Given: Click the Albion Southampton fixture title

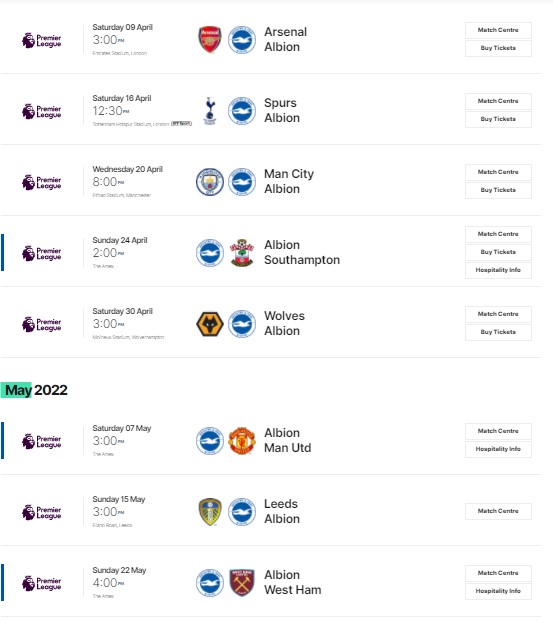Looking at the screenshot, I should pos(302,252).
